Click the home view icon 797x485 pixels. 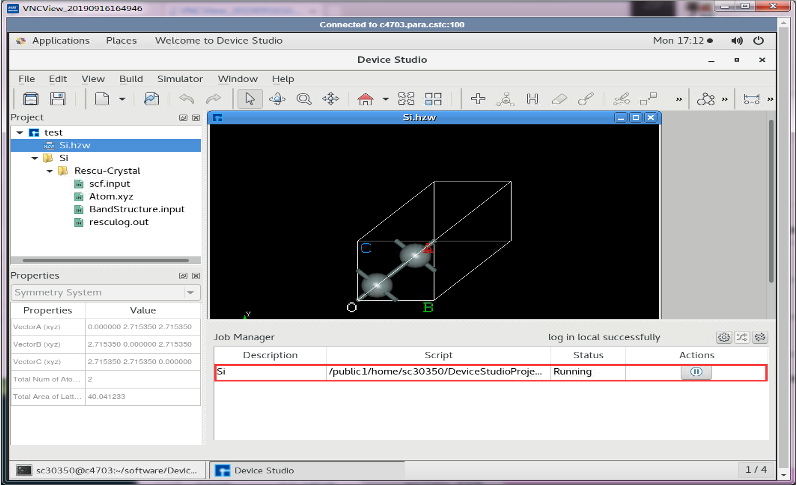(x=365, y=99)
